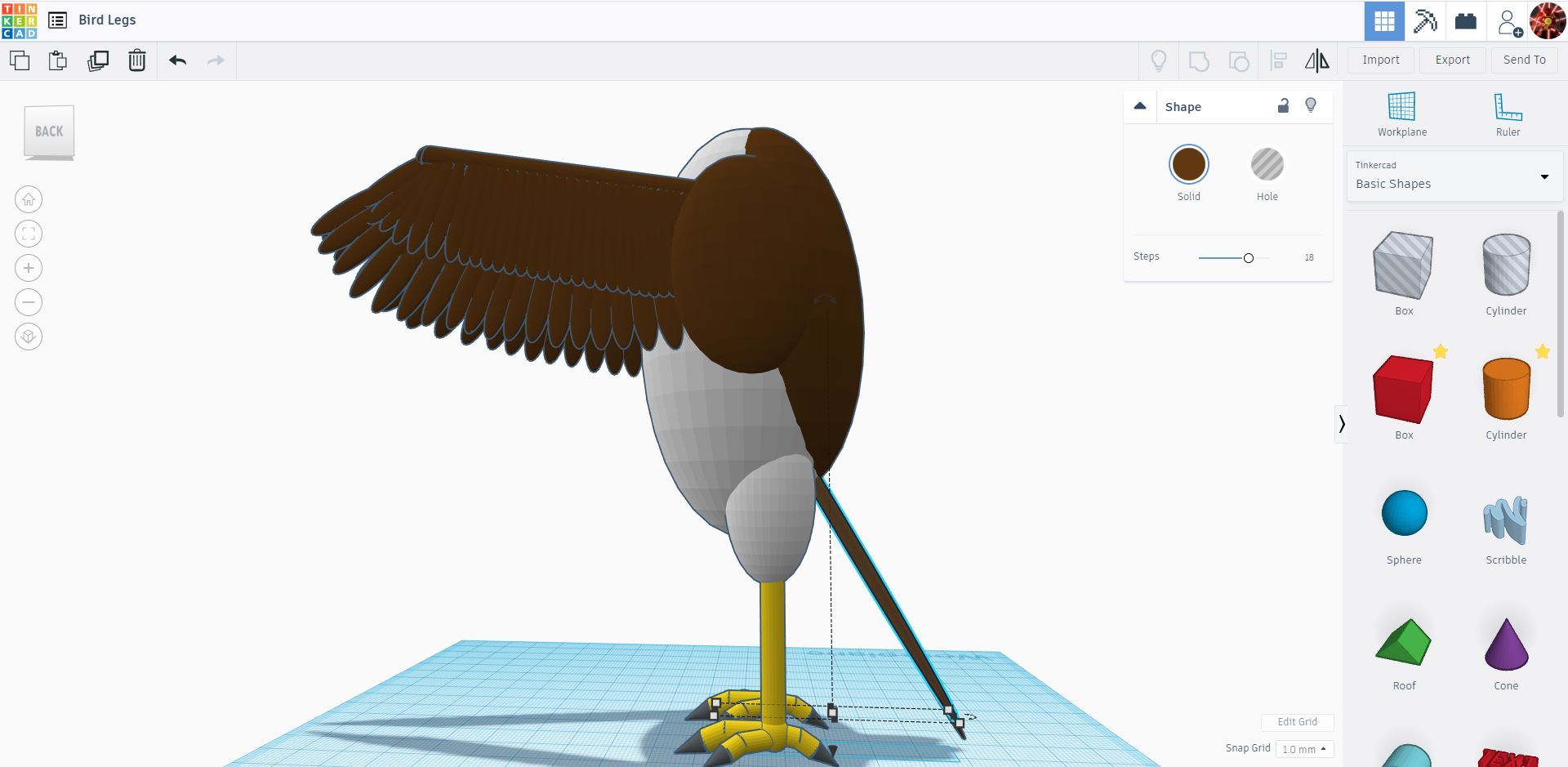Image resolution: width=1568 pixels, height=767 pixels.
Task: Click the Steps slider handle
Action: (1248, 258)
